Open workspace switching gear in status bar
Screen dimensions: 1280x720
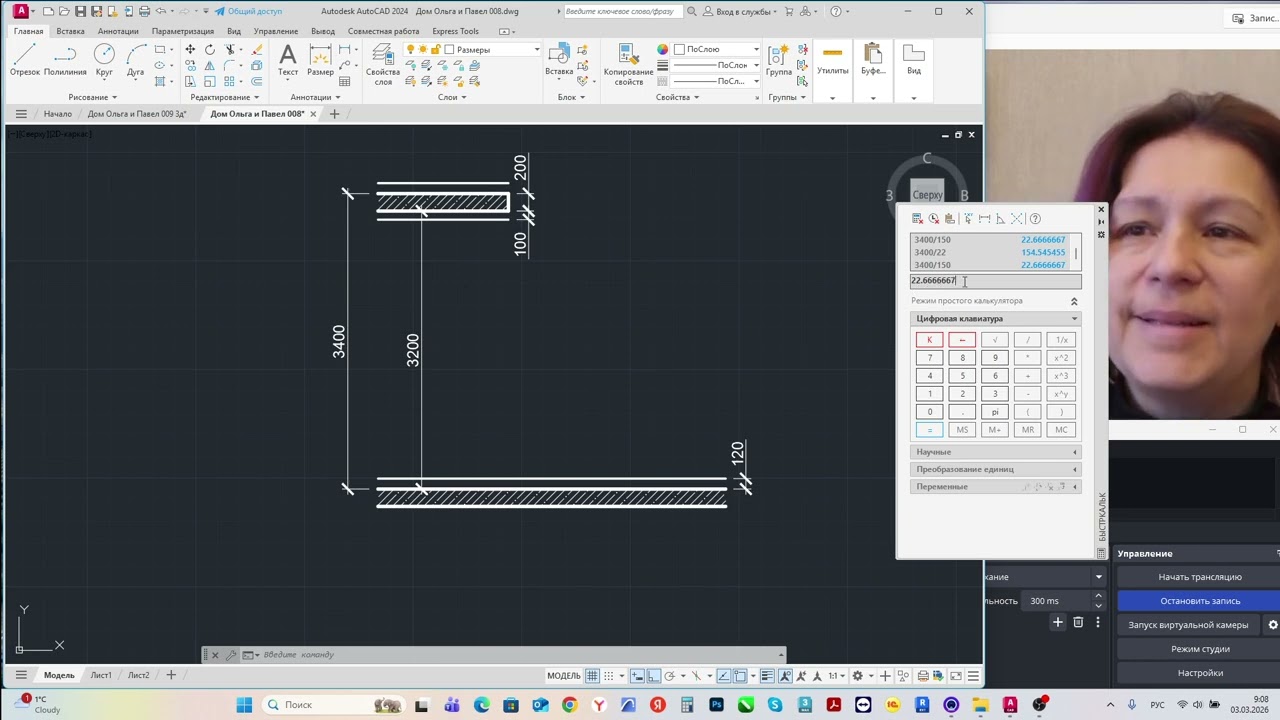point(857,676)
